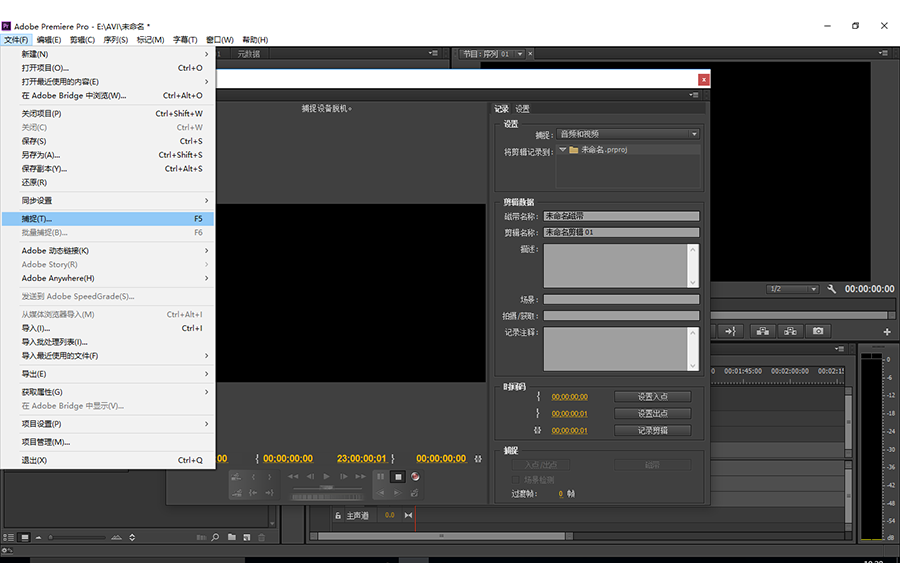The height and width of the screenshot is (563, 900).
Task: Open the sequence 01 tab dropdown arrow
Action: [x=520, y=54]
